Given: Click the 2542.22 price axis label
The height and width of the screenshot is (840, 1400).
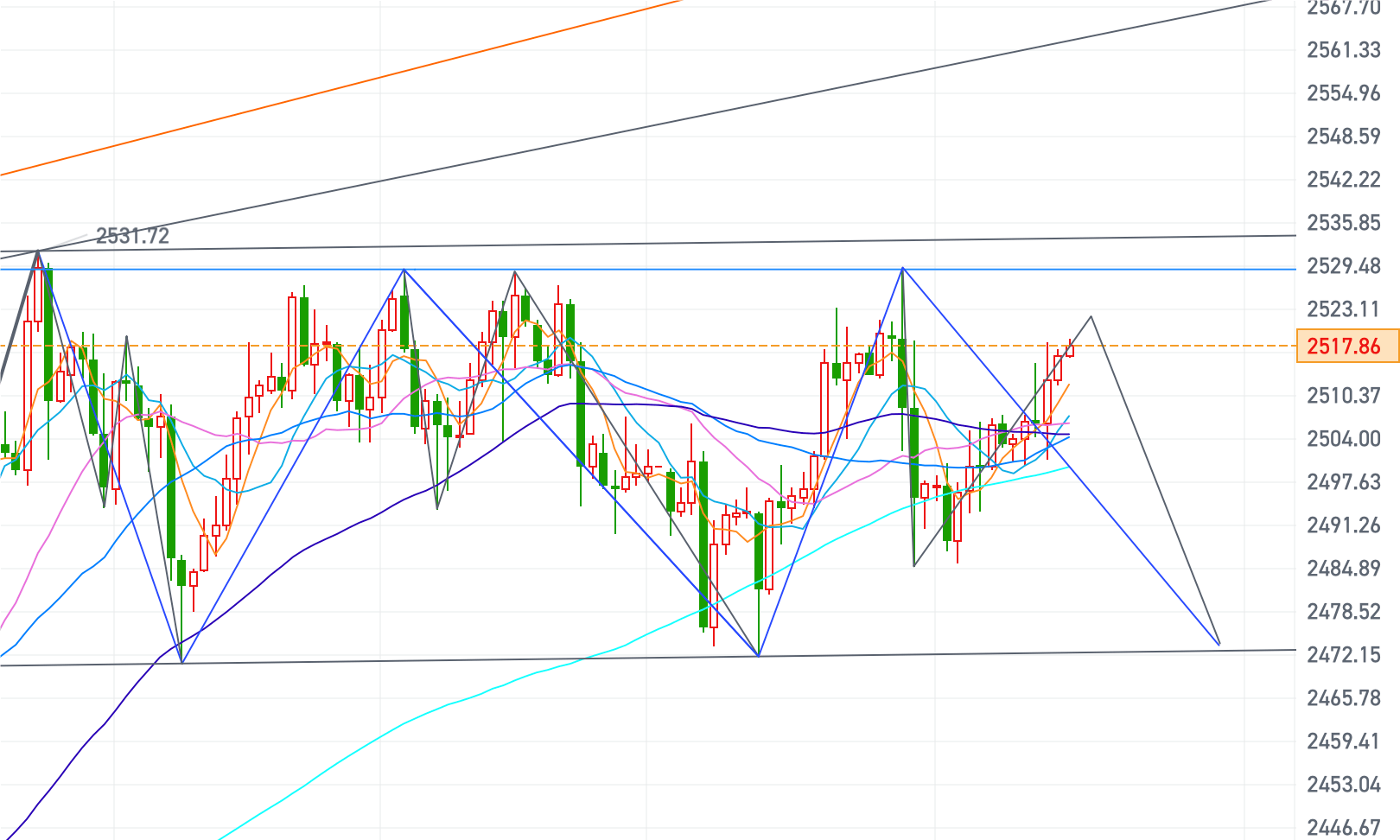Looking at the screenshot, I should (x=1344, y=180).
